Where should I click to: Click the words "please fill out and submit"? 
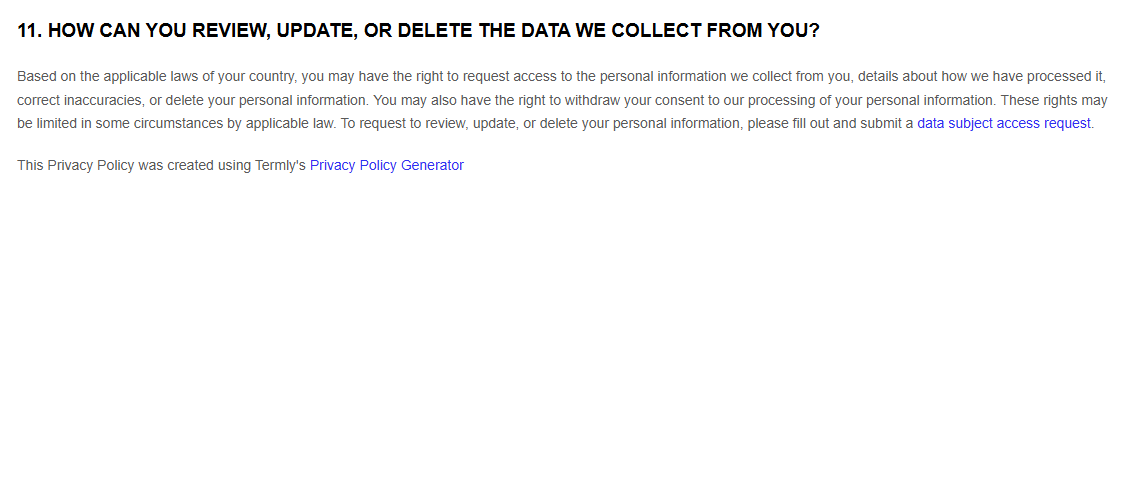(823, 124)
